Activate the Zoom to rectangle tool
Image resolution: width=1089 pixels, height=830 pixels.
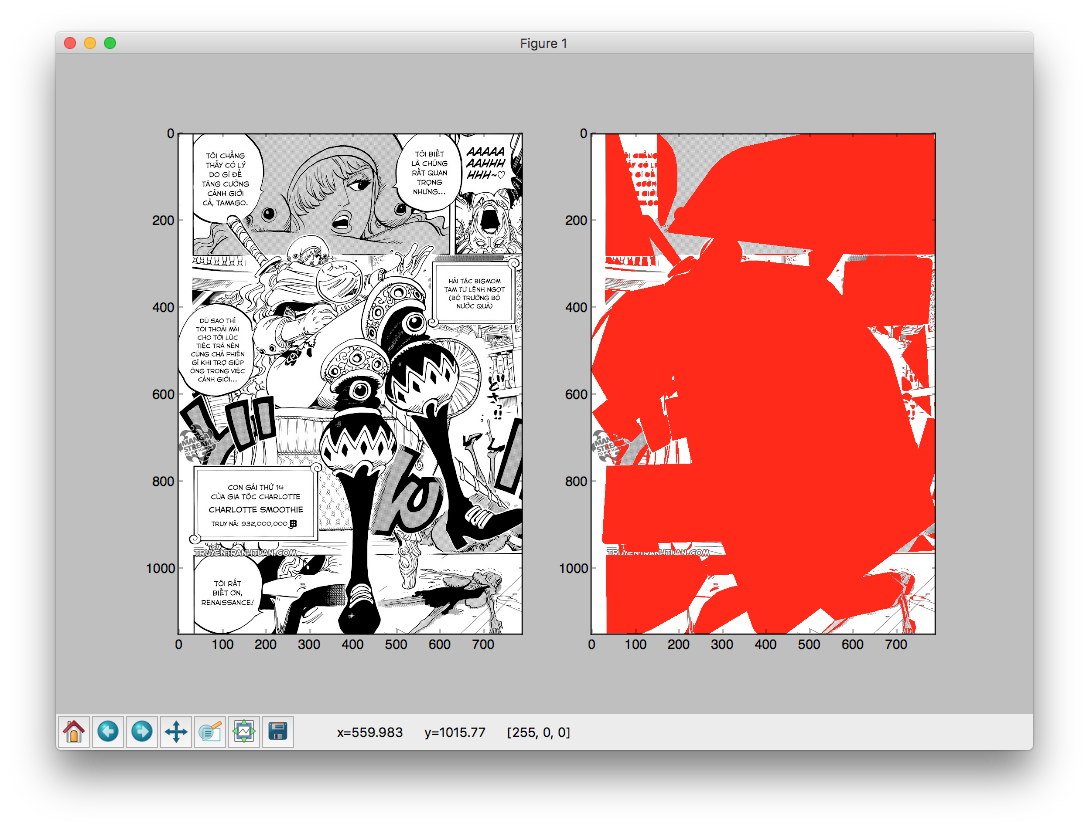click(x=210, y=731)
